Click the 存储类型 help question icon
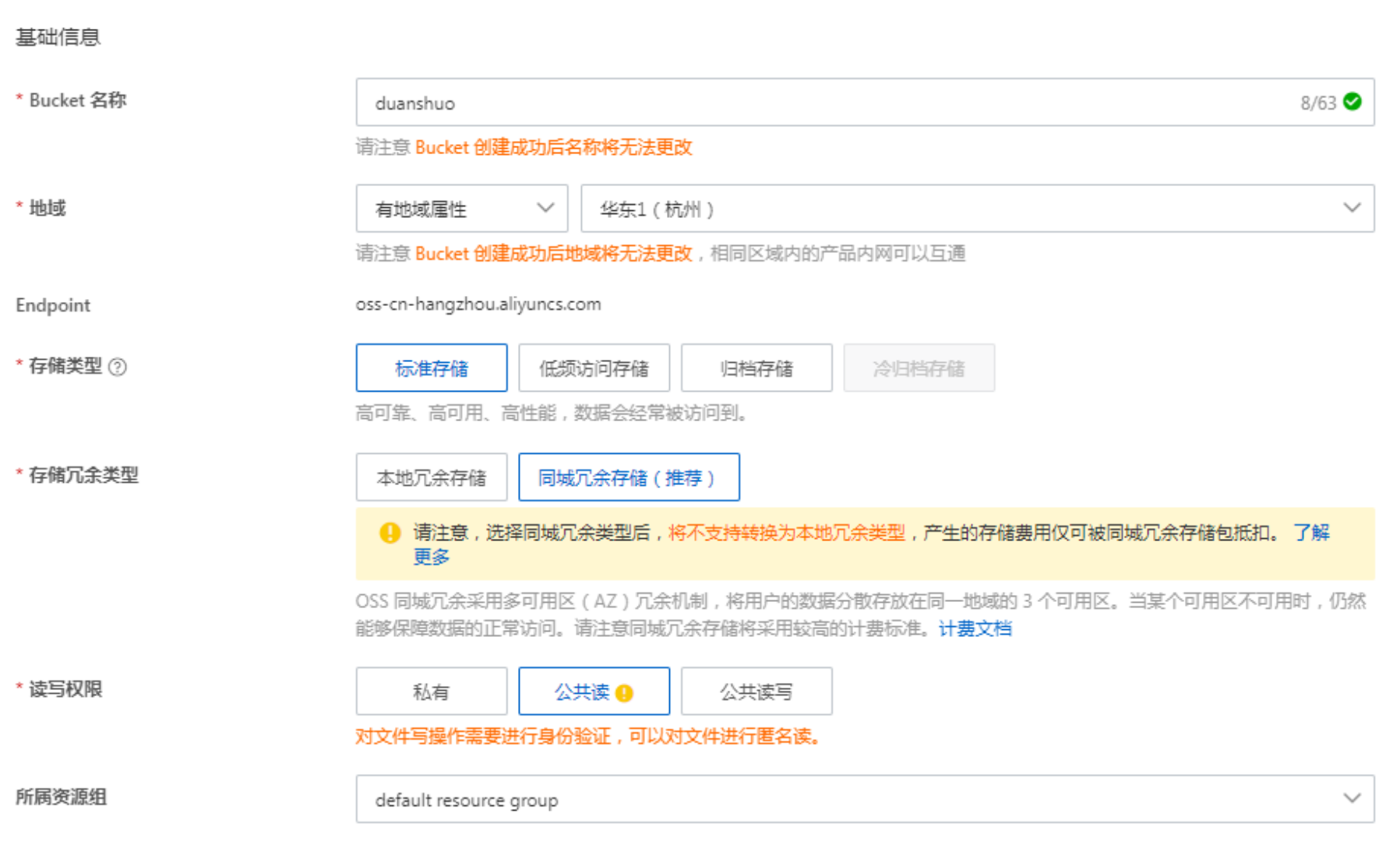Viewport: 1400px width, 841px height. point(118,367)
